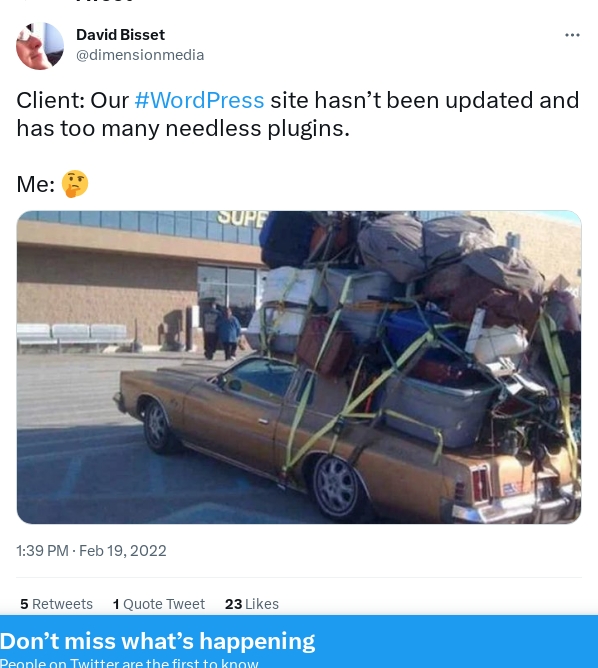Open the David Bisset display name link
Screen dimensions: 598x668
[121, 35]
